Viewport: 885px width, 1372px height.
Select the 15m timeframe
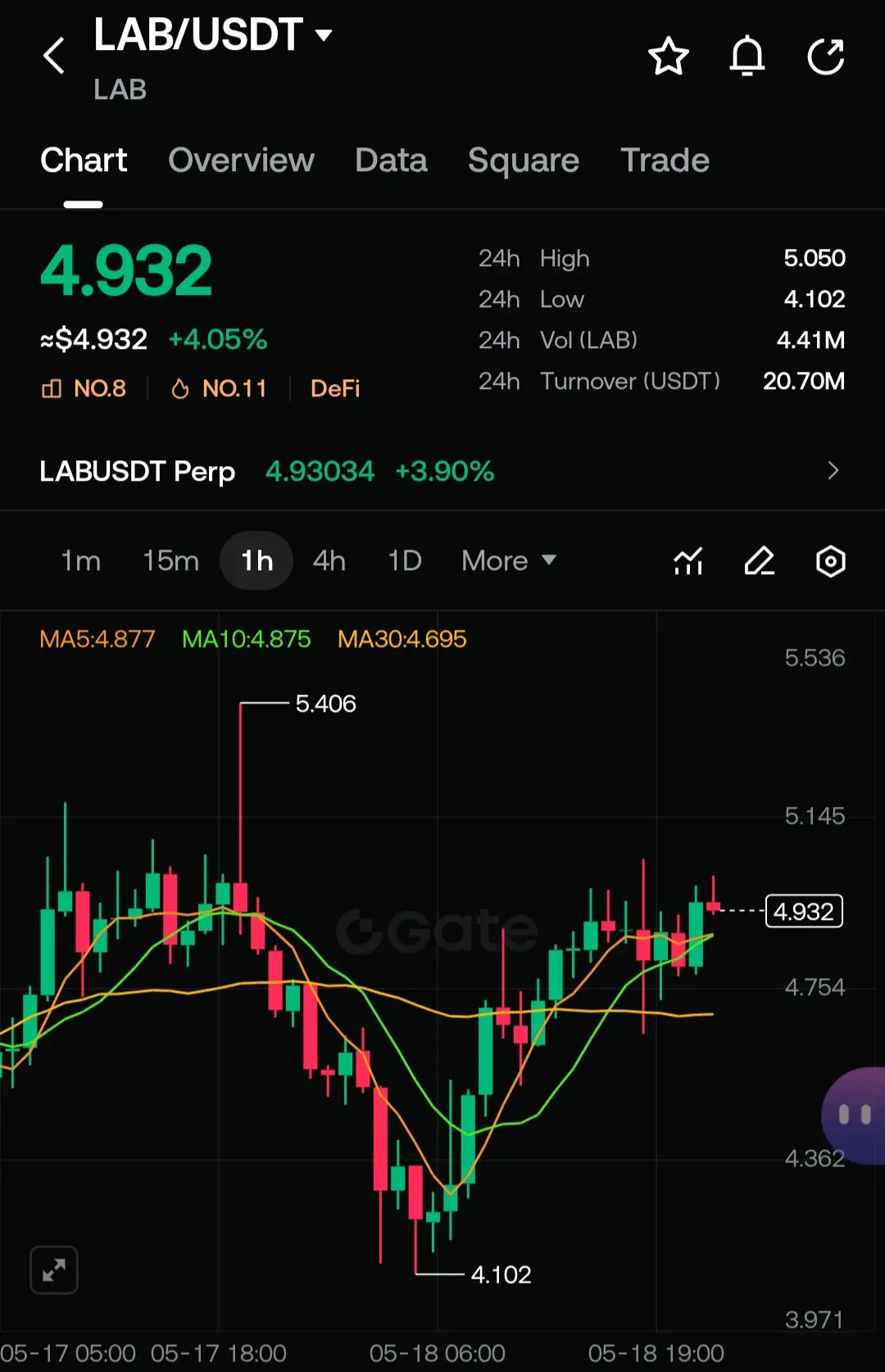171,561
